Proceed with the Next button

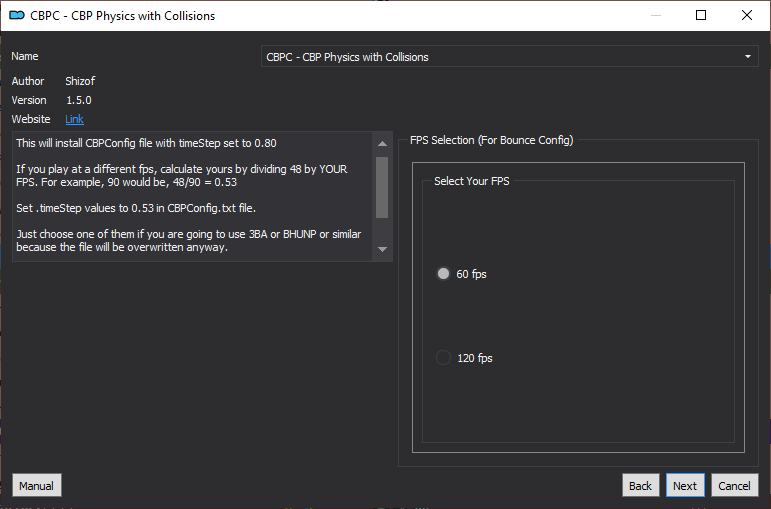685,485
